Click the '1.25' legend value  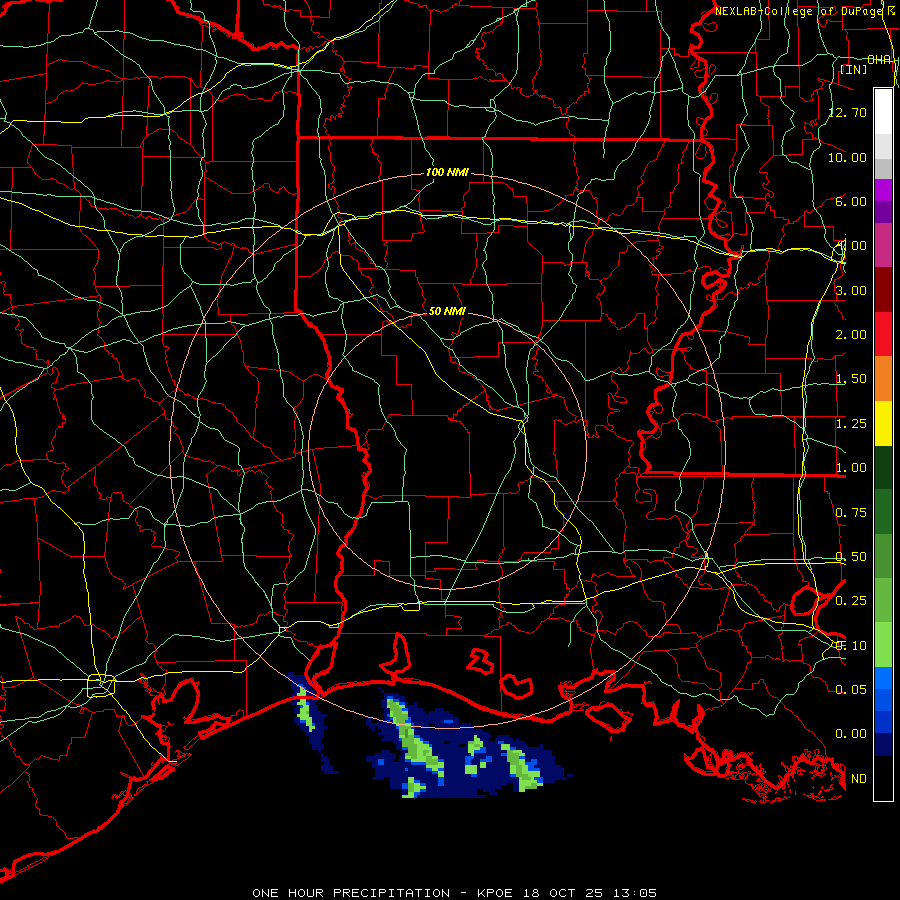[851, 424]
